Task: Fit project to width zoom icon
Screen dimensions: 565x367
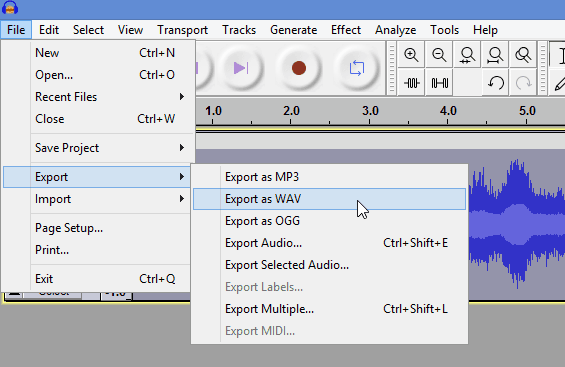Action: (495, 55)
